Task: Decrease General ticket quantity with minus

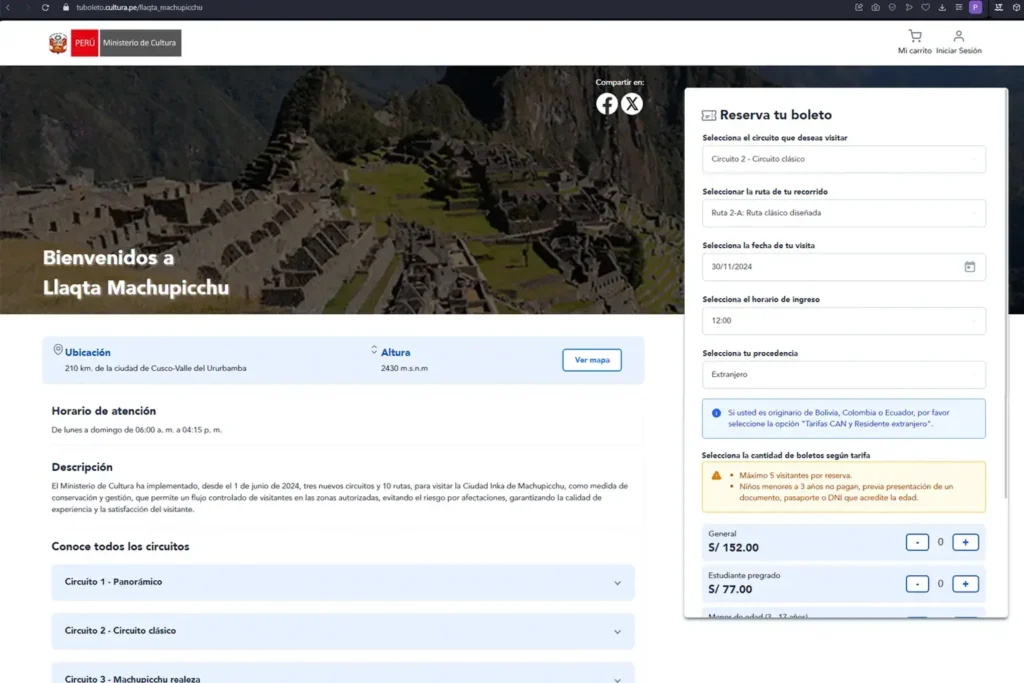Action: [917, 542]
